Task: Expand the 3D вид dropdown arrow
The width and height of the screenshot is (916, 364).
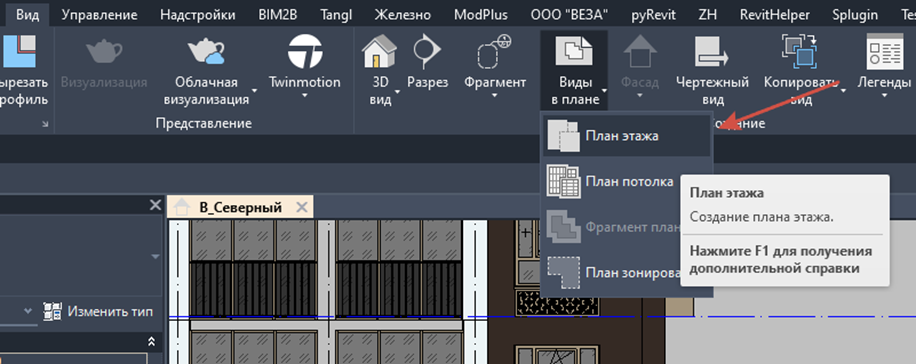Action: click(x=397, y=92)
